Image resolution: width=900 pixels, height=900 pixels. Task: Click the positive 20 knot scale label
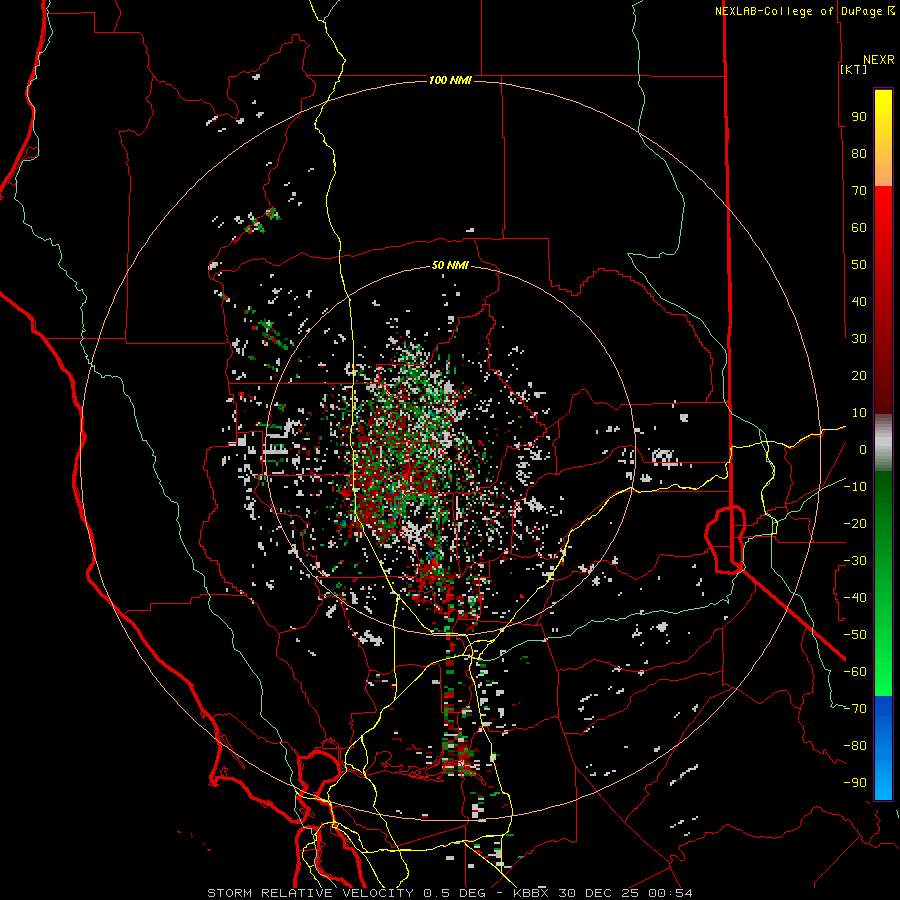[x=859, y=375]
